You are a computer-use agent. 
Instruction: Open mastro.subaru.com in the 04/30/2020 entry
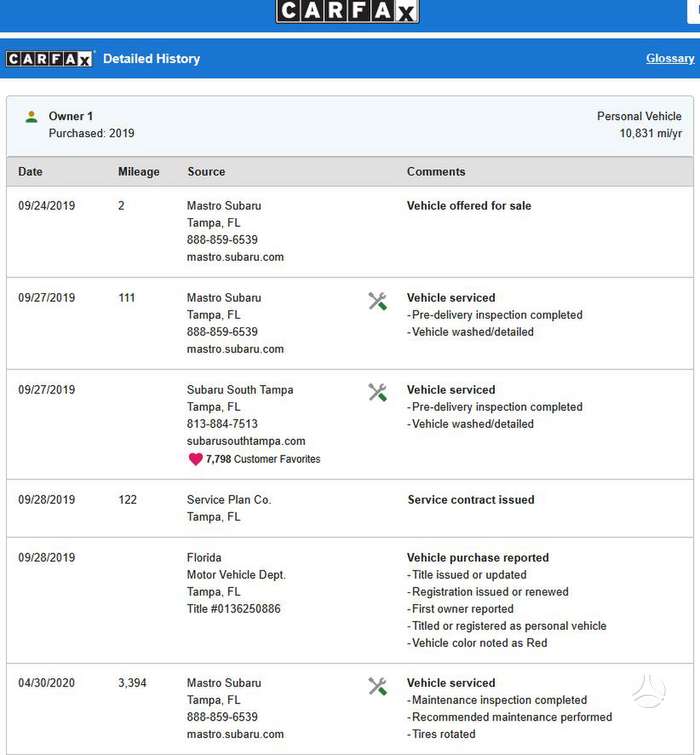(235, 734)
